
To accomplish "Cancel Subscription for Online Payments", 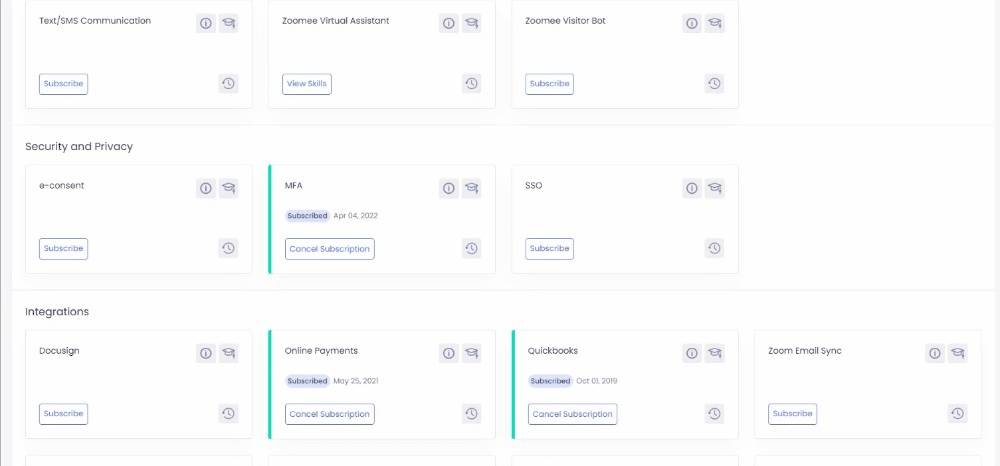I will [330, 414].
